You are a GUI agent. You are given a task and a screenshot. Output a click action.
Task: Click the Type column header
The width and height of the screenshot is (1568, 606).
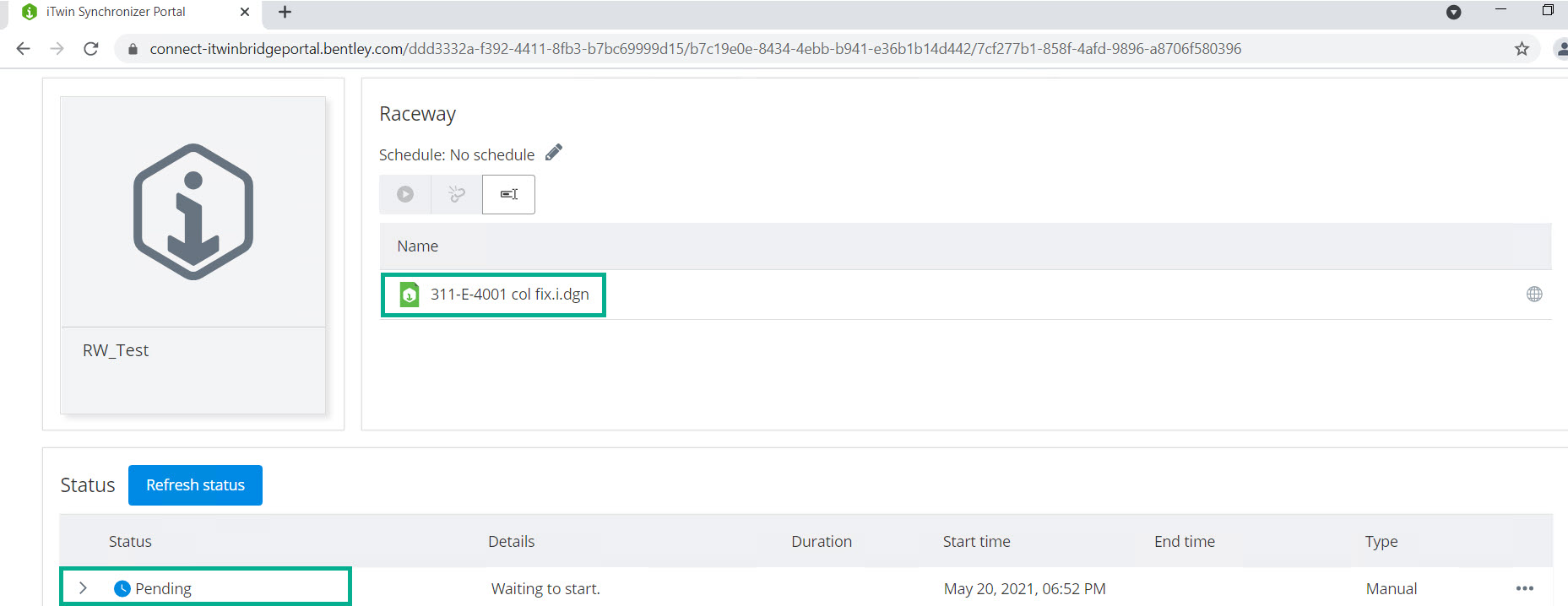(x=1381, y=542)
